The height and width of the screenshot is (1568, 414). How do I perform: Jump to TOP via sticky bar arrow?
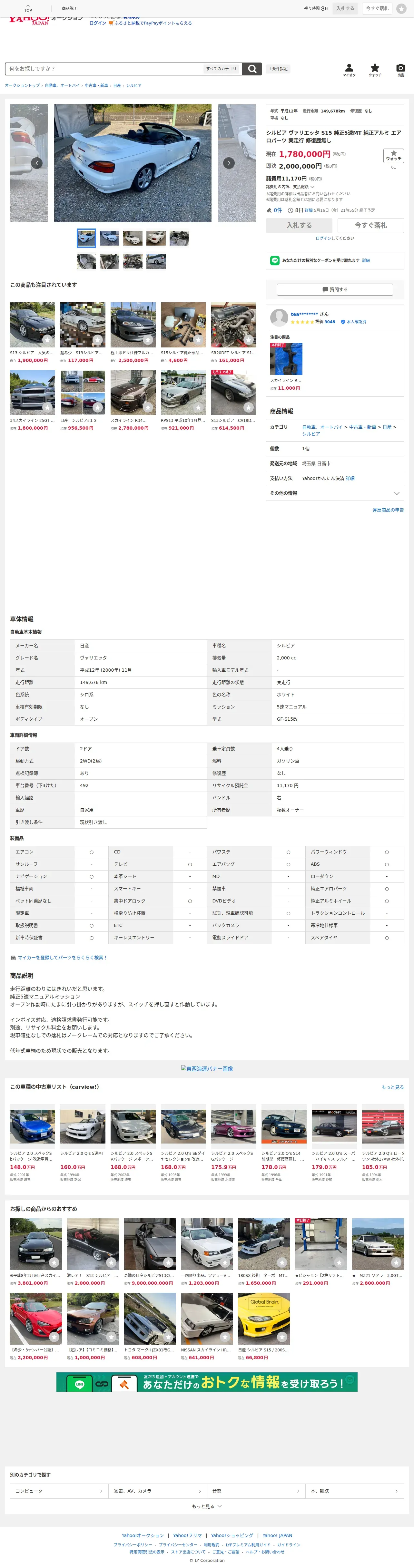click(x=28, y=8)
